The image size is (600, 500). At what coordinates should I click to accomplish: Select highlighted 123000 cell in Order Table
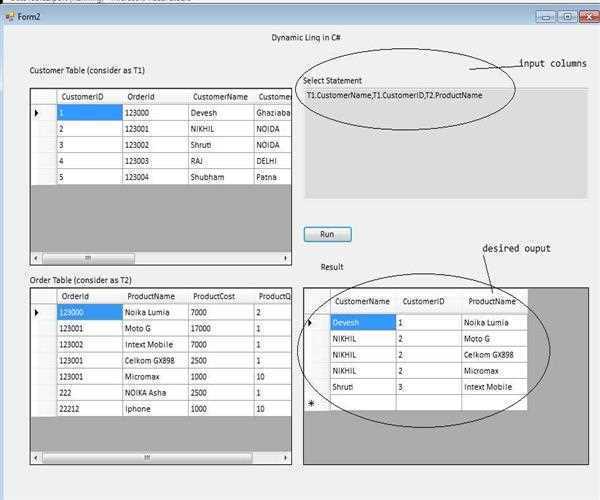(88, 312)
